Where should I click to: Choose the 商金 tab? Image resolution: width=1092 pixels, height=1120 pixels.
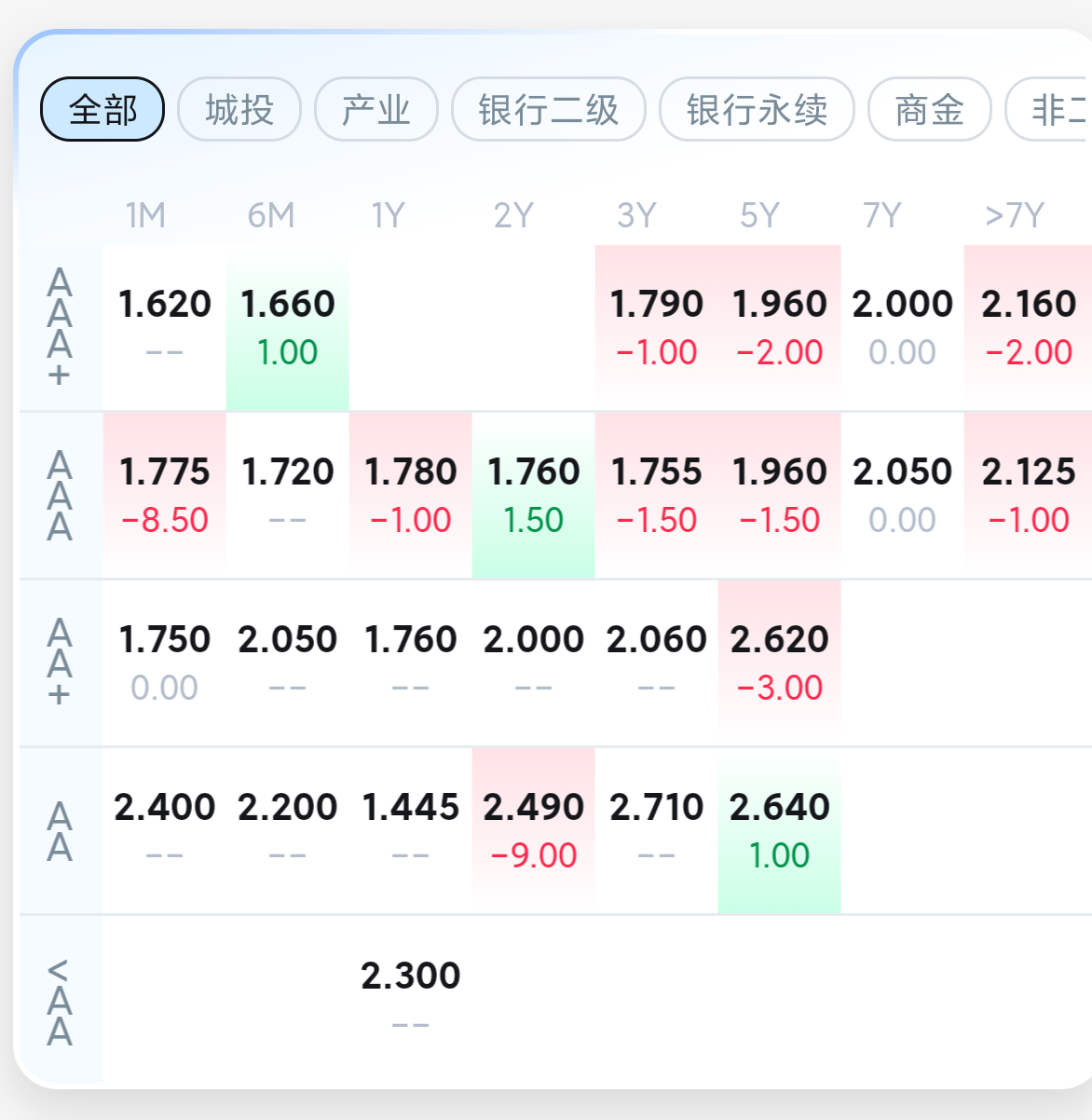(x=929, y=109)
